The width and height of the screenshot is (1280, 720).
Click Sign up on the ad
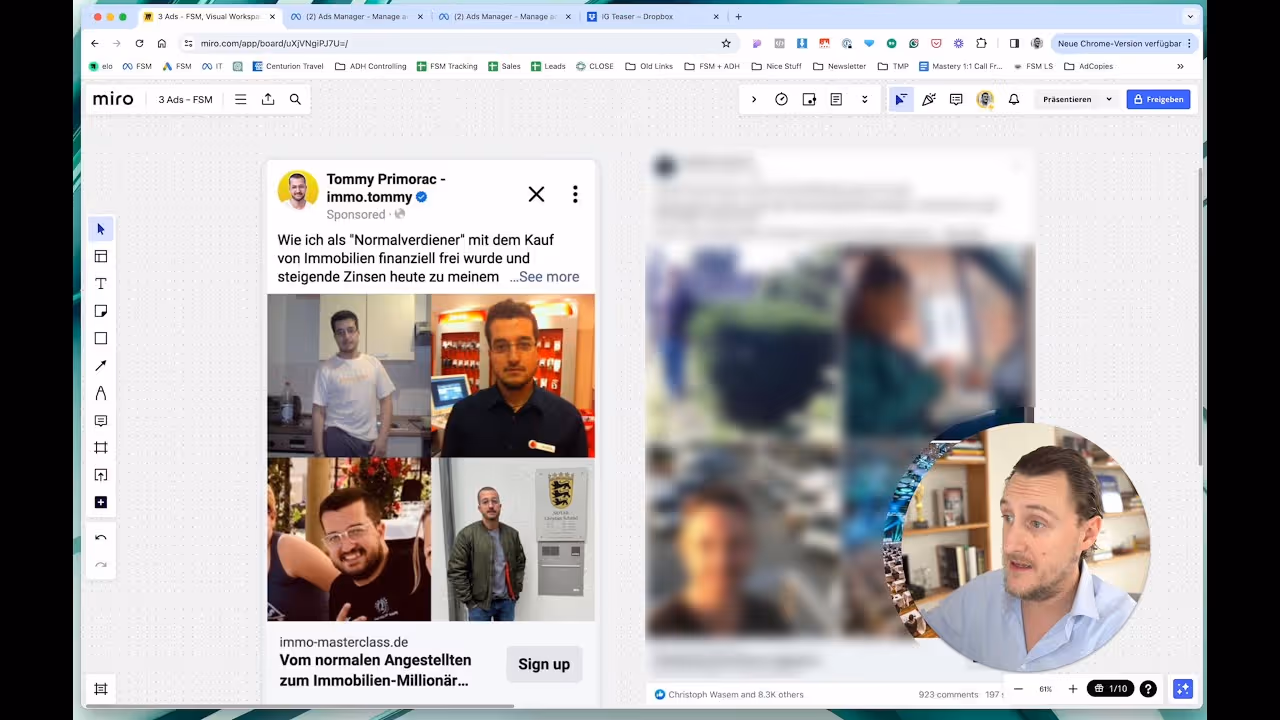544,664
